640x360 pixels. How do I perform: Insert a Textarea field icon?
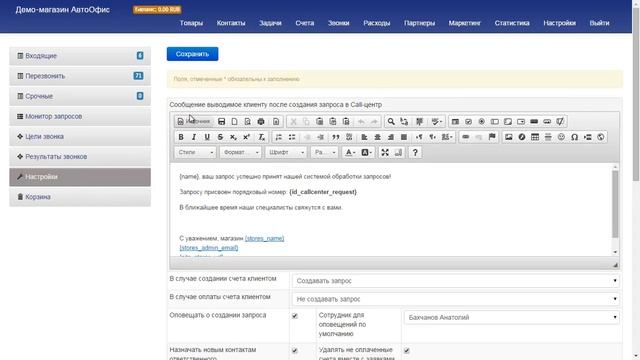pyautogui.click(x=508, y=122)
